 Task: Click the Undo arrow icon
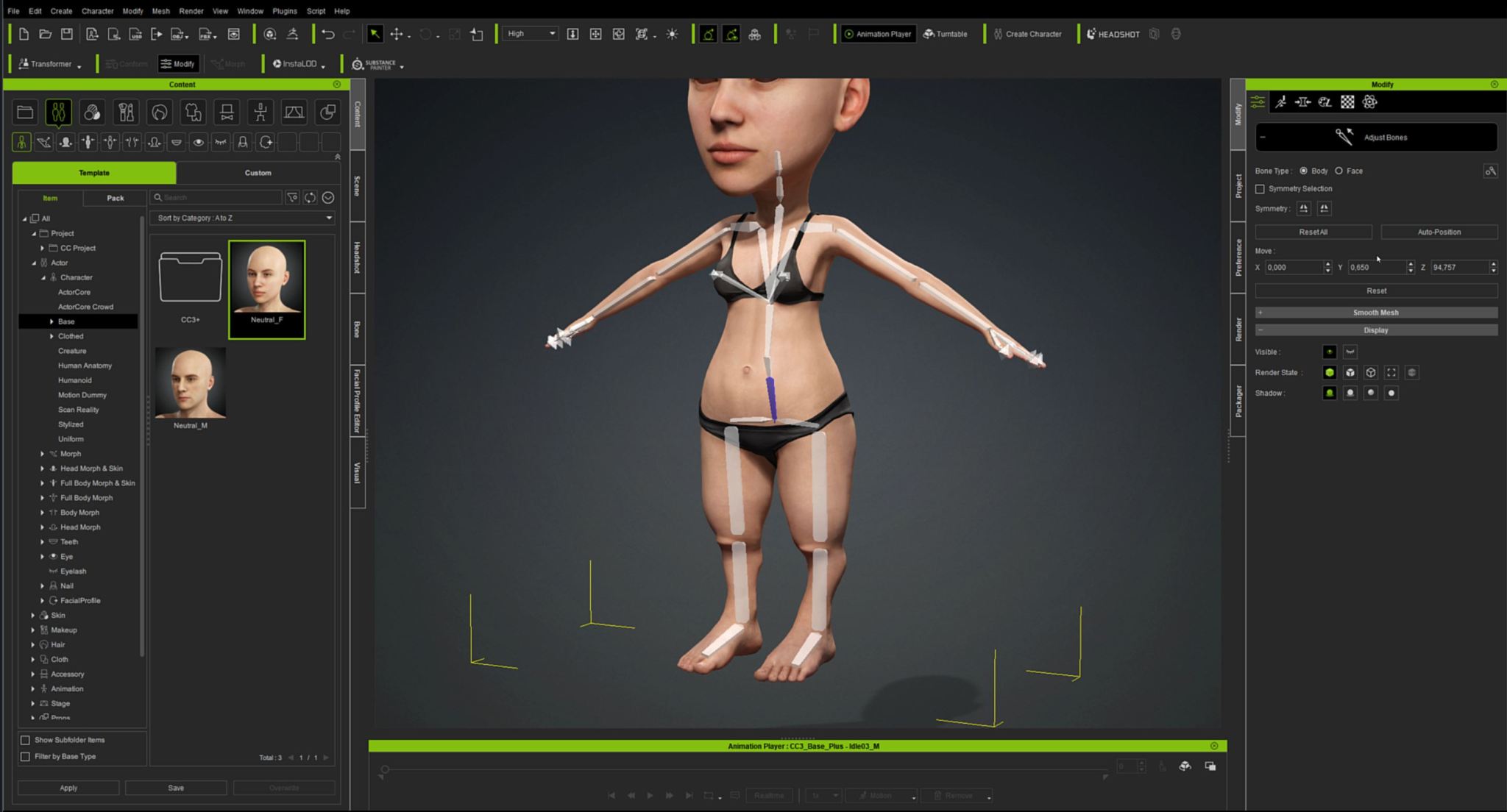tap(328, 34)
